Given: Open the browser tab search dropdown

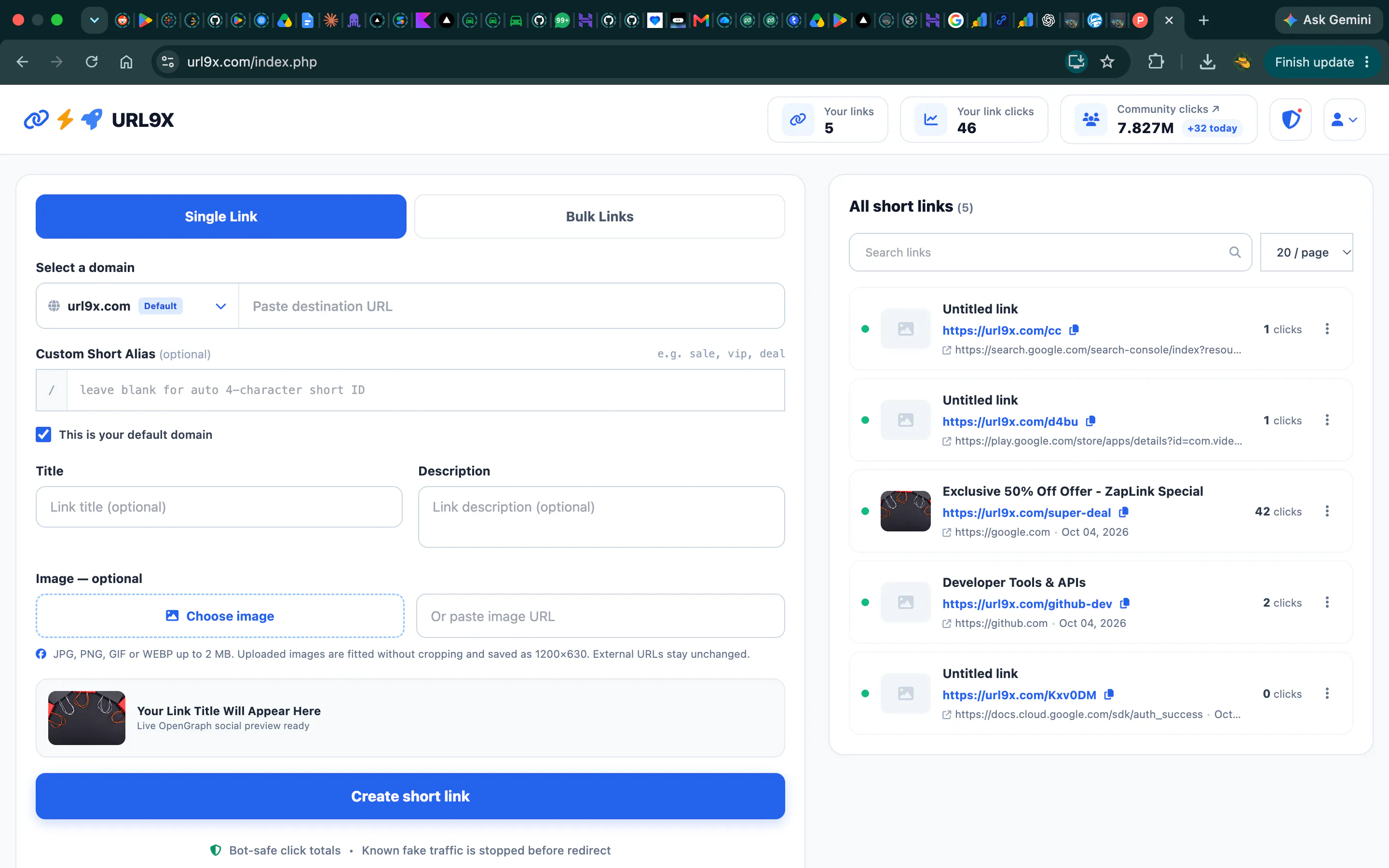Looking at the screenshot, I should [94, 21].
